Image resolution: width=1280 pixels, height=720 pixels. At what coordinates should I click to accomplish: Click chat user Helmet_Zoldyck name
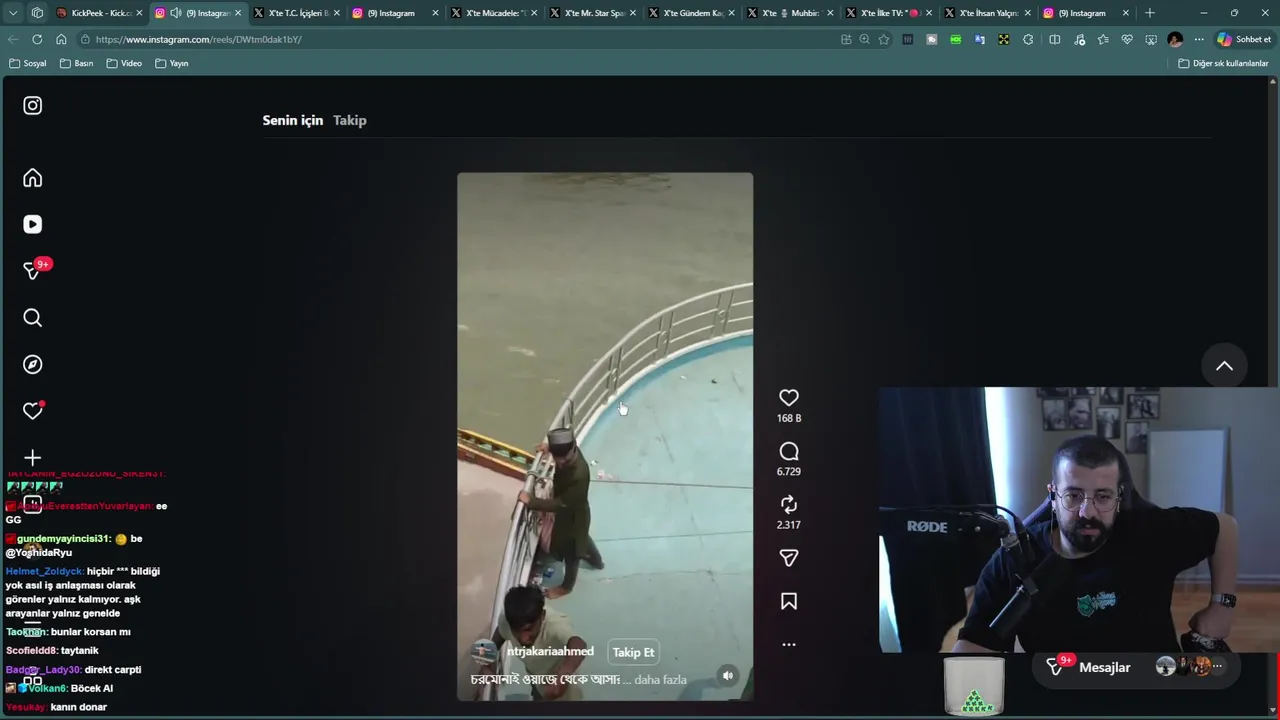(x=45, y=571)
